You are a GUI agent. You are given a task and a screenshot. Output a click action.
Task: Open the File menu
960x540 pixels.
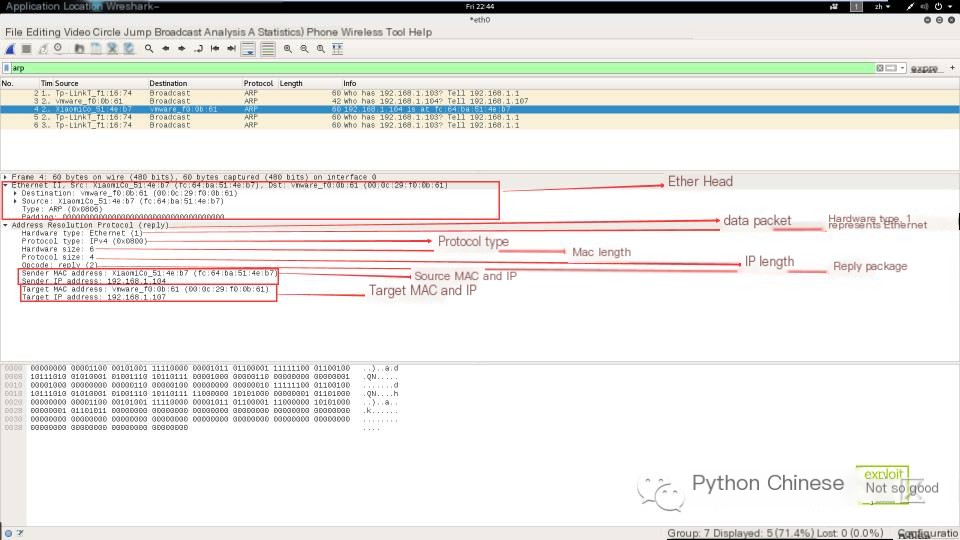click(x=13, y=32)
